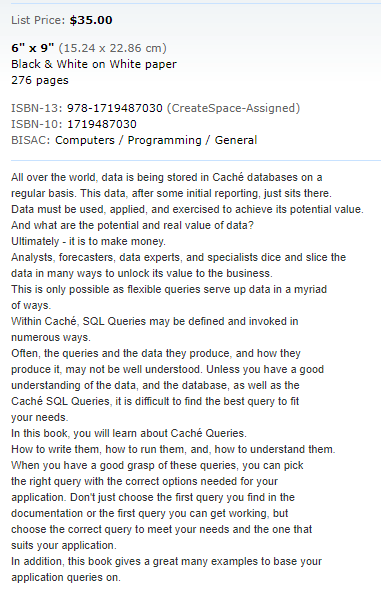The width and height of the screenshot is (381, 602).
Task: Click the List Price label
Action: (x=38, y=20)
